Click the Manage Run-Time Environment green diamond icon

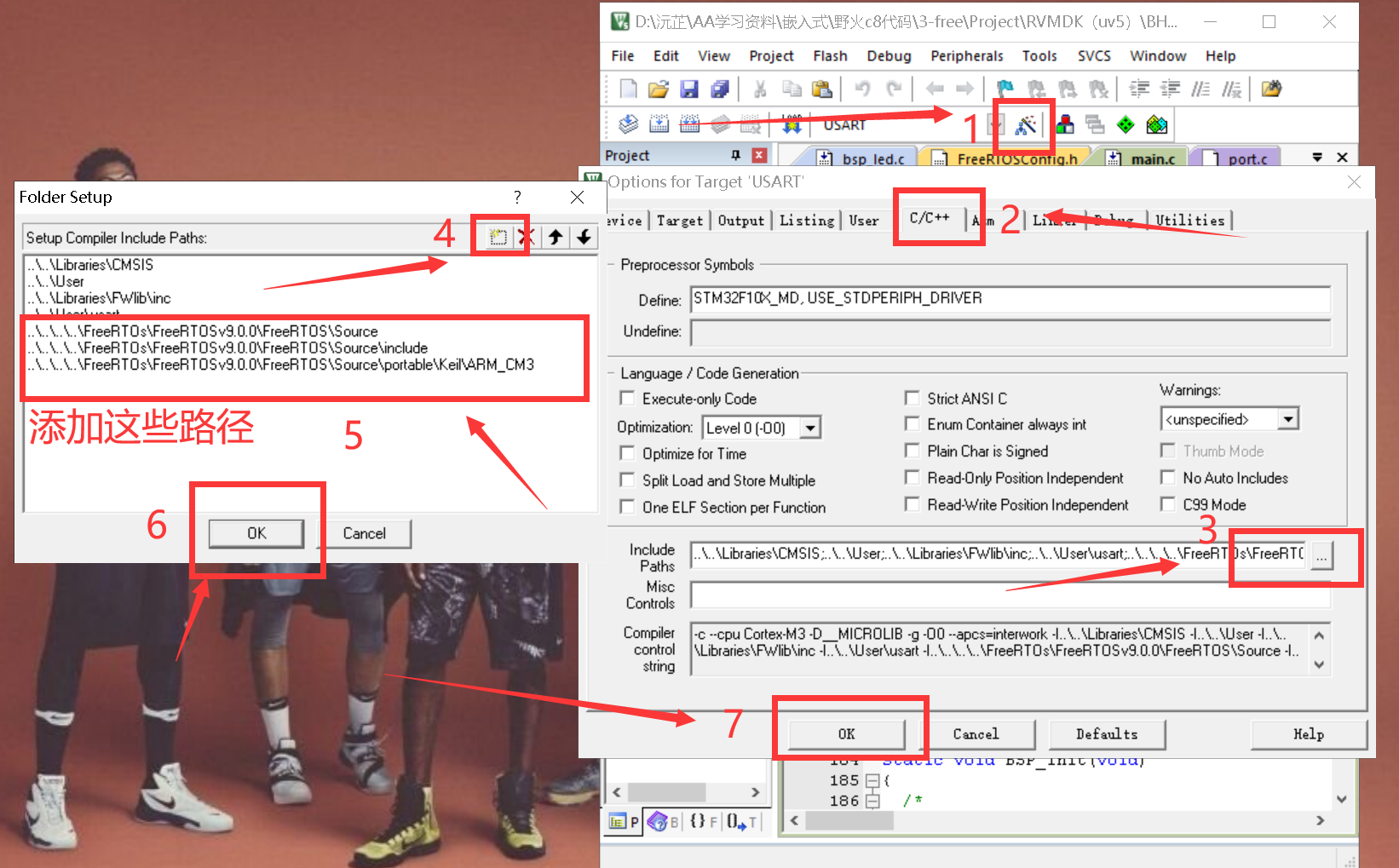(1126, 124)
